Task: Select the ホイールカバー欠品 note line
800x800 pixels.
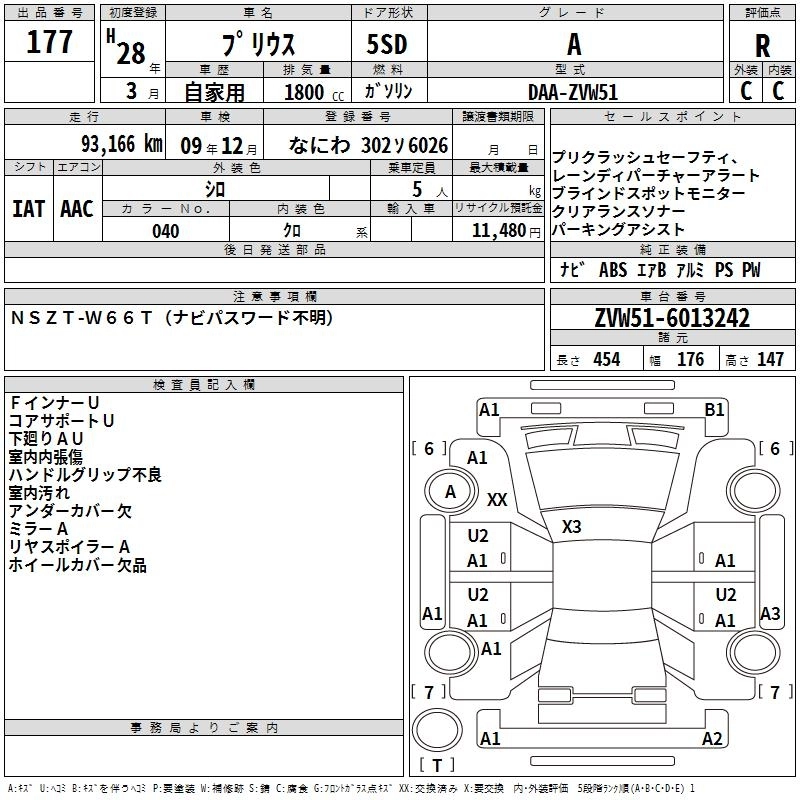Action: tap(78, 565)
